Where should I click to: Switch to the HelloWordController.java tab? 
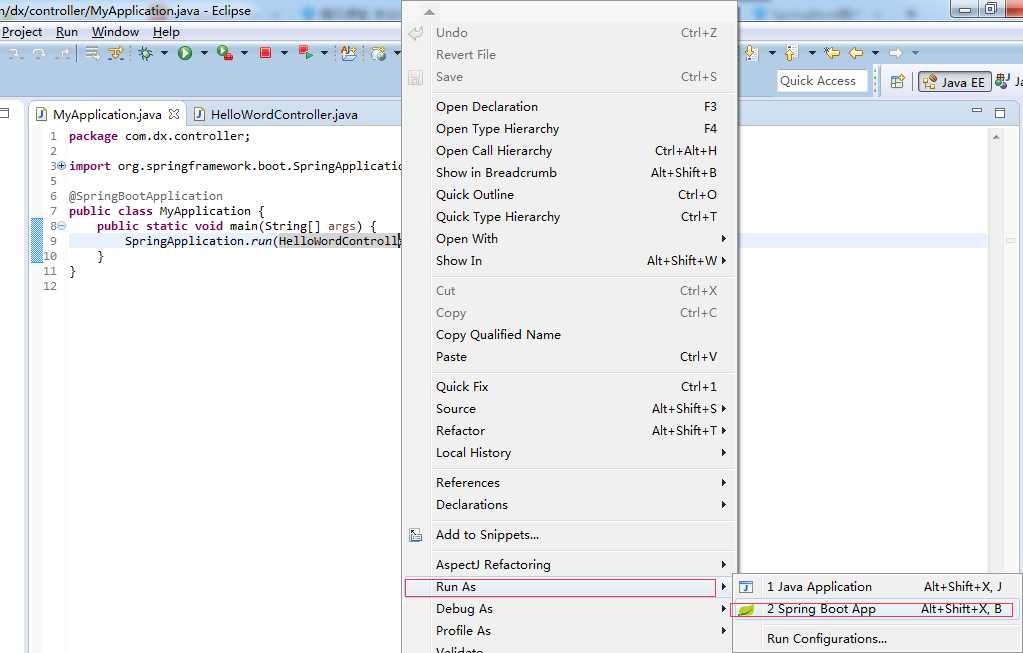tap(277, 114)
